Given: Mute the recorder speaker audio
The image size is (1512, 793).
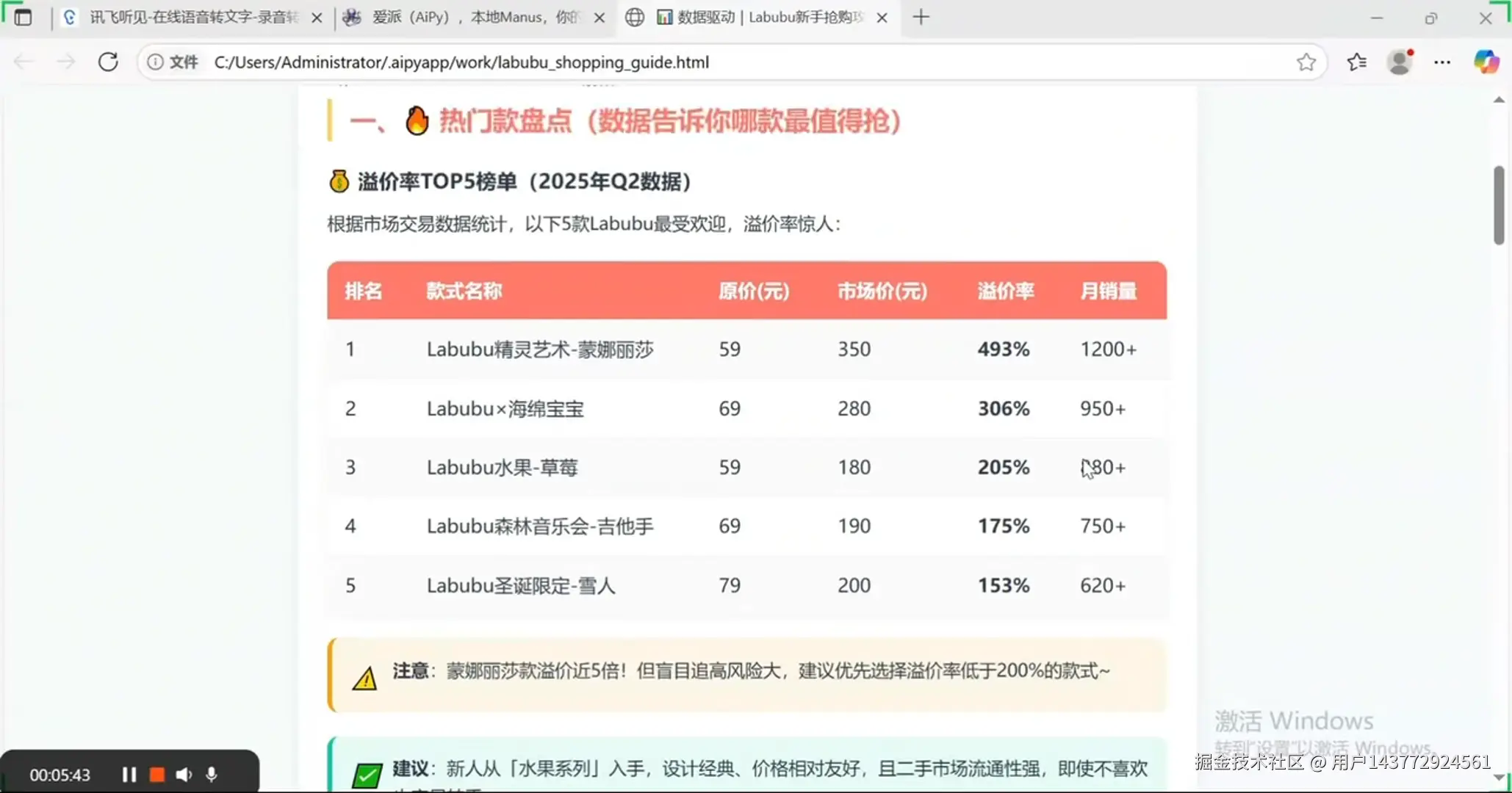Looking at the screenshot, I should coord(184,775).
